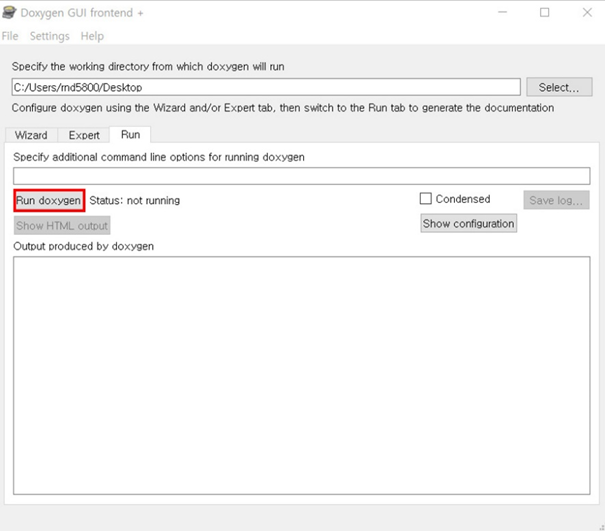Image resolution: width=605 pixels, height=531 pixels.
Task: Focus the working directory path field
Action: coord(266,87)
